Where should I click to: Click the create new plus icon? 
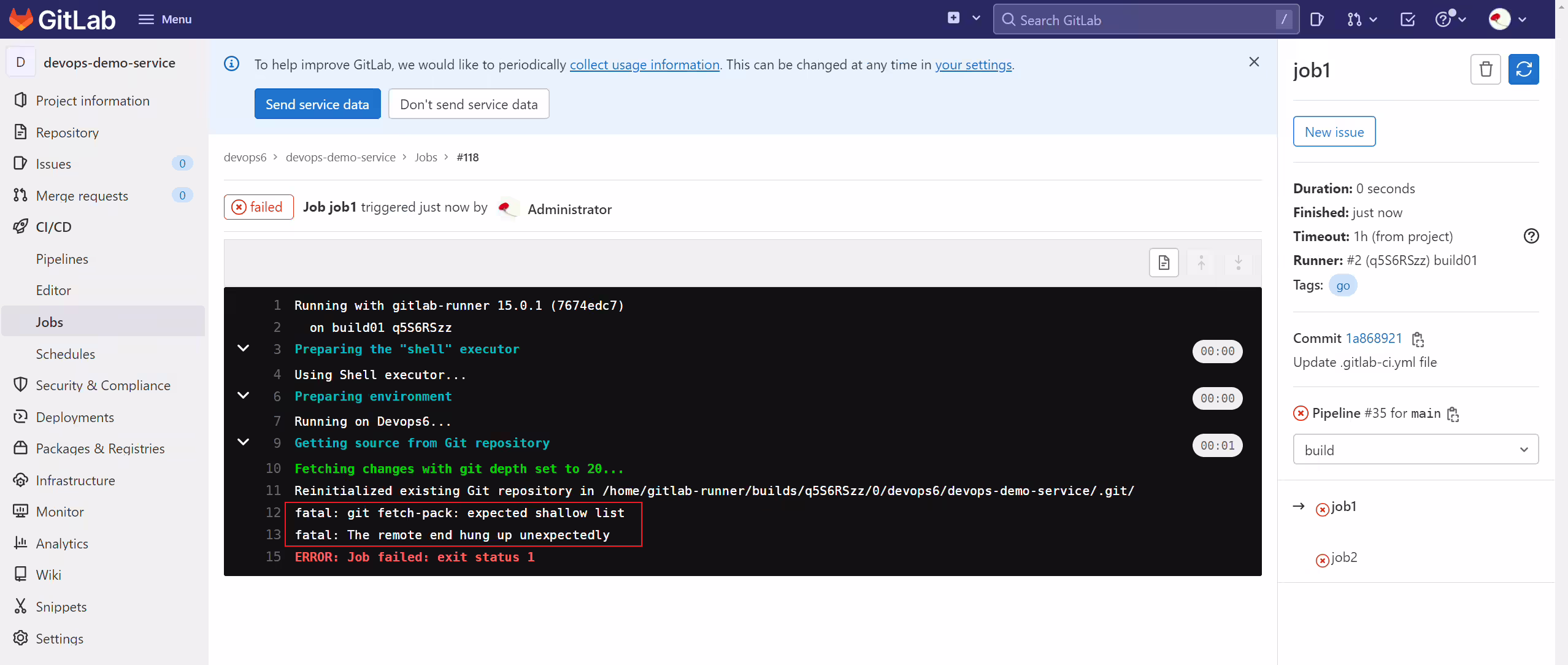(953, 18)
